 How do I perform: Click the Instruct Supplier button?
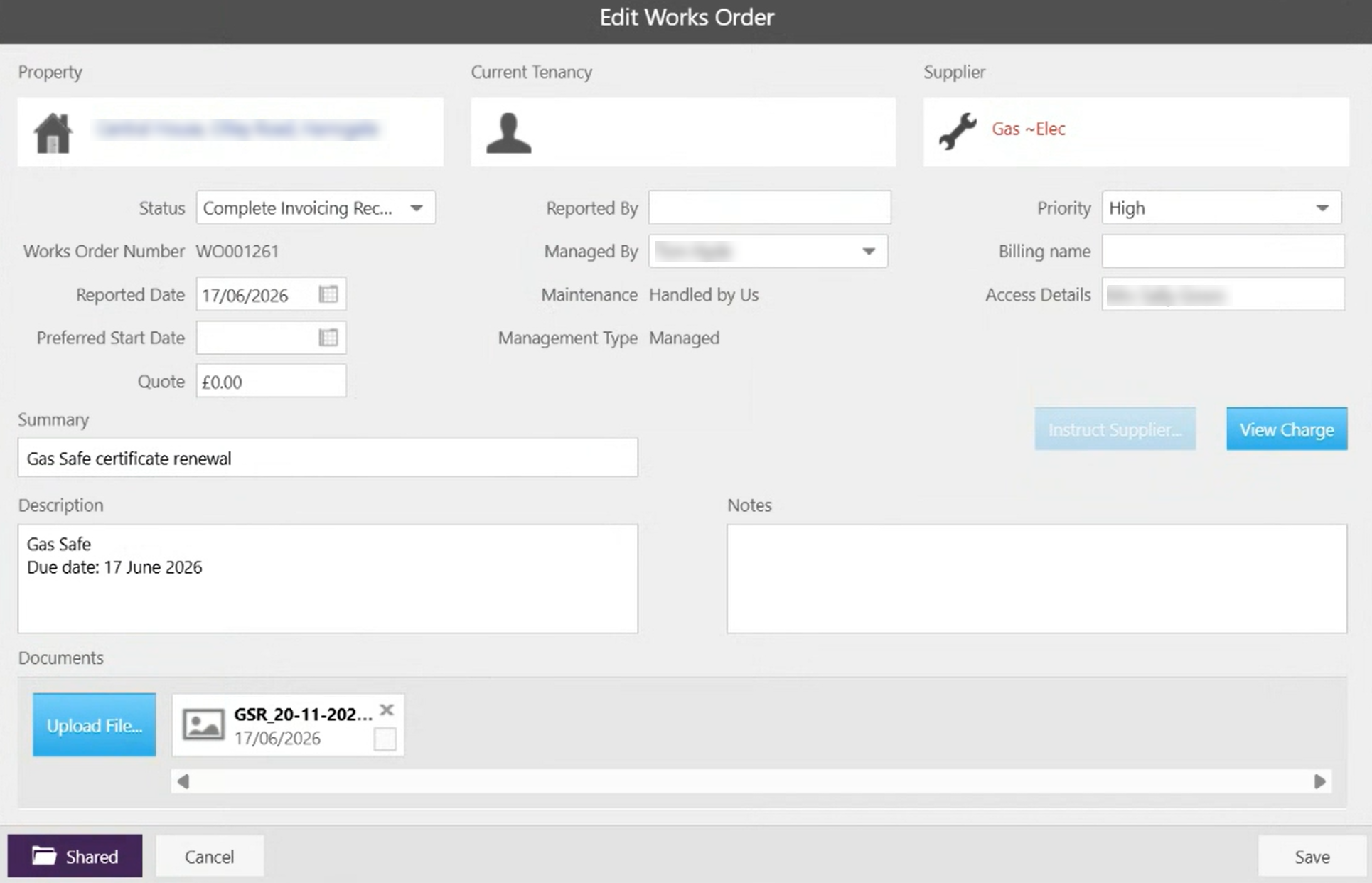[1115, 429]
